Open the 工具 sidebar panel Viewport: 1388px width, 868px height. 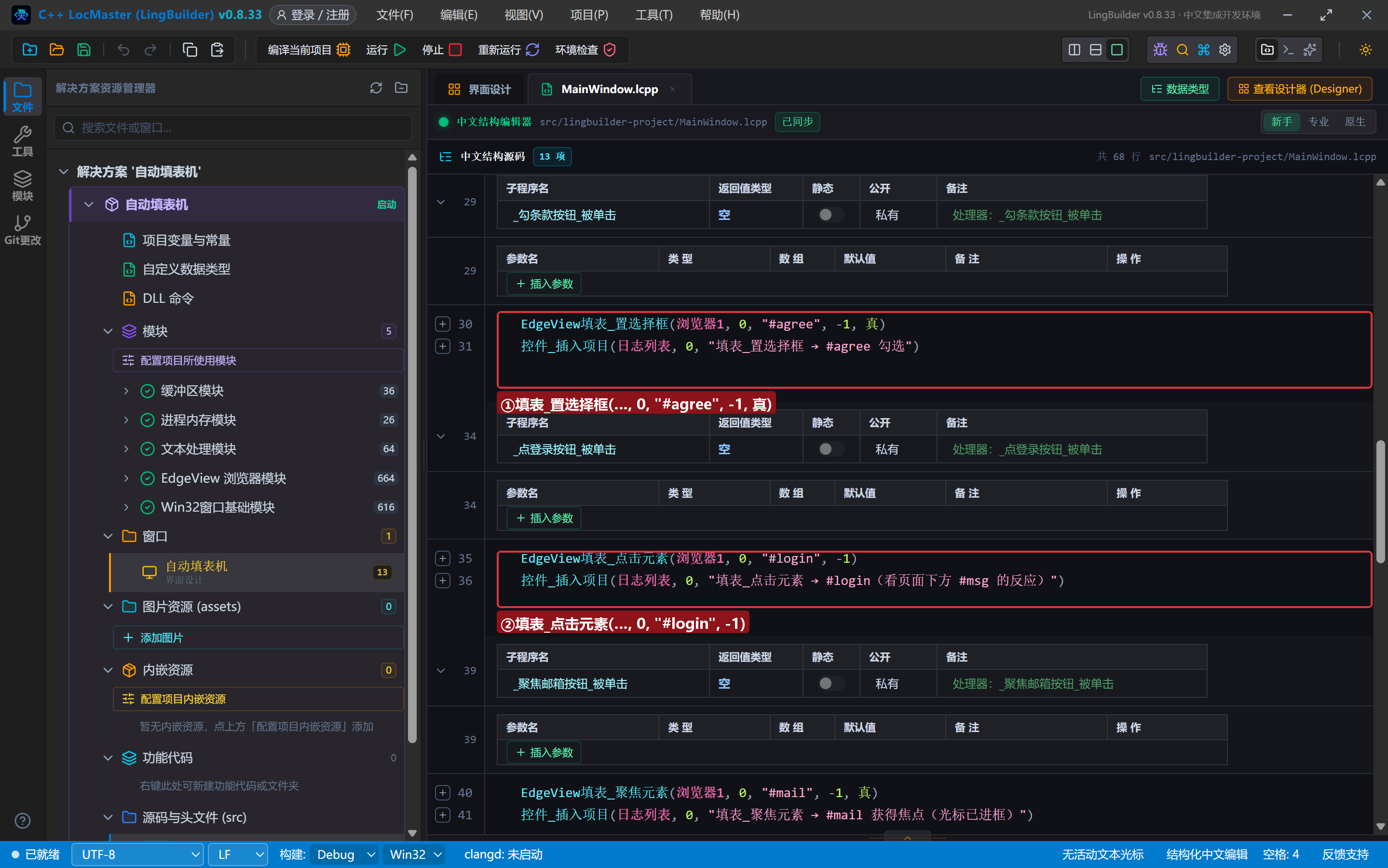22,142
